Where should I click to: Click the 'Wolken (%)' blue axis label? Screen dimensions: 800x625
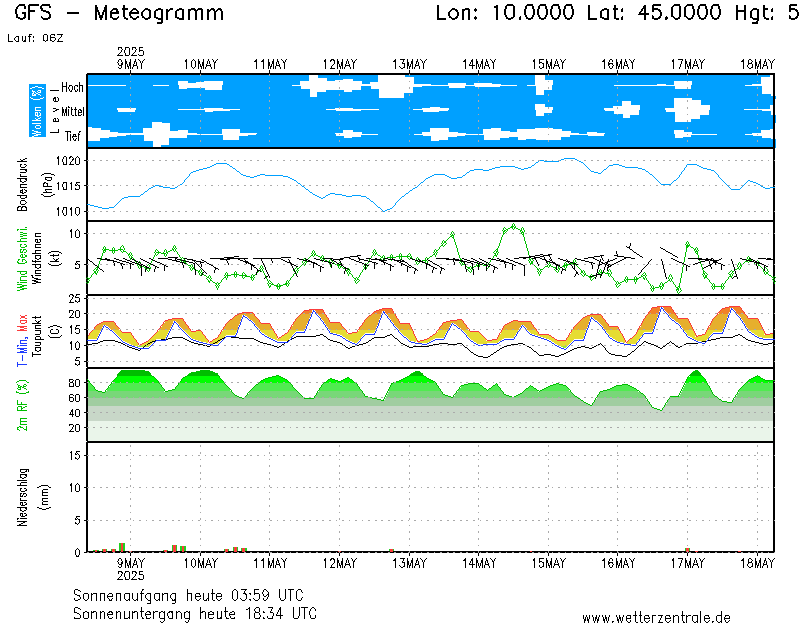click(x=37, y=111)
